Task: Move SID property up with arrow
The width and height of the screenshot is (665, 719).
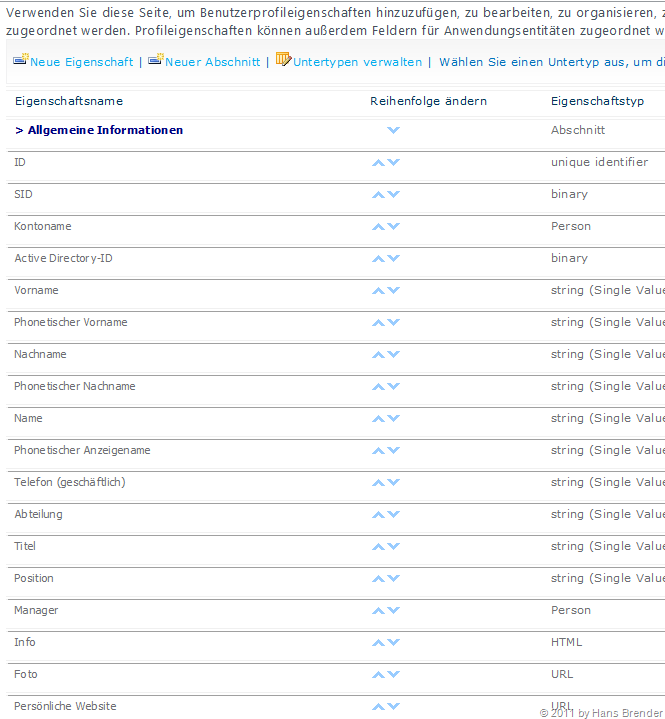Action: point(378,195)
